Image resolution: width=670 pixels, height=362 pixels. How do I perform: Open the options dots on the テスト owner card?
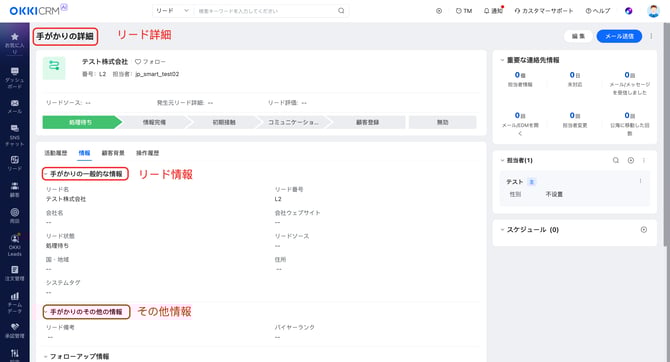point(641,181)
